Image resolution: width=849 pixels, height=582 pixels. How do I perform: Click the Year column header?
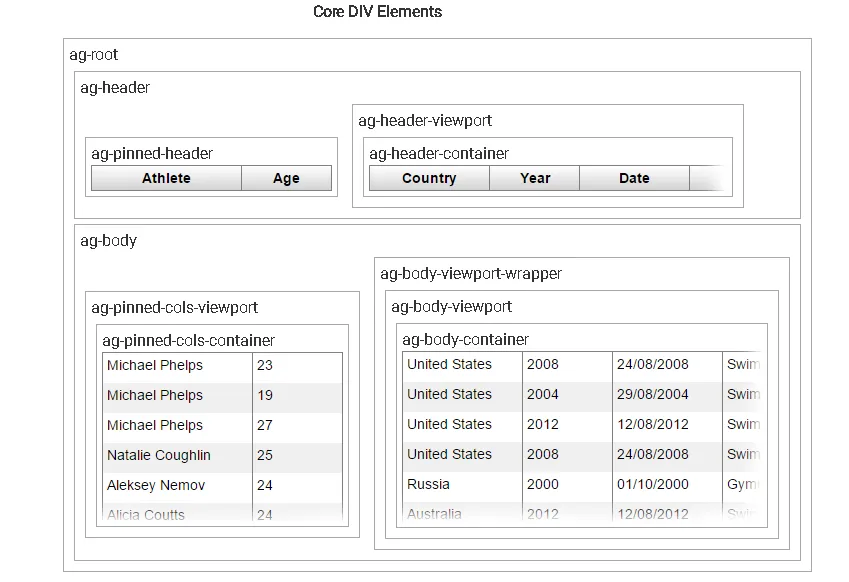535,178
